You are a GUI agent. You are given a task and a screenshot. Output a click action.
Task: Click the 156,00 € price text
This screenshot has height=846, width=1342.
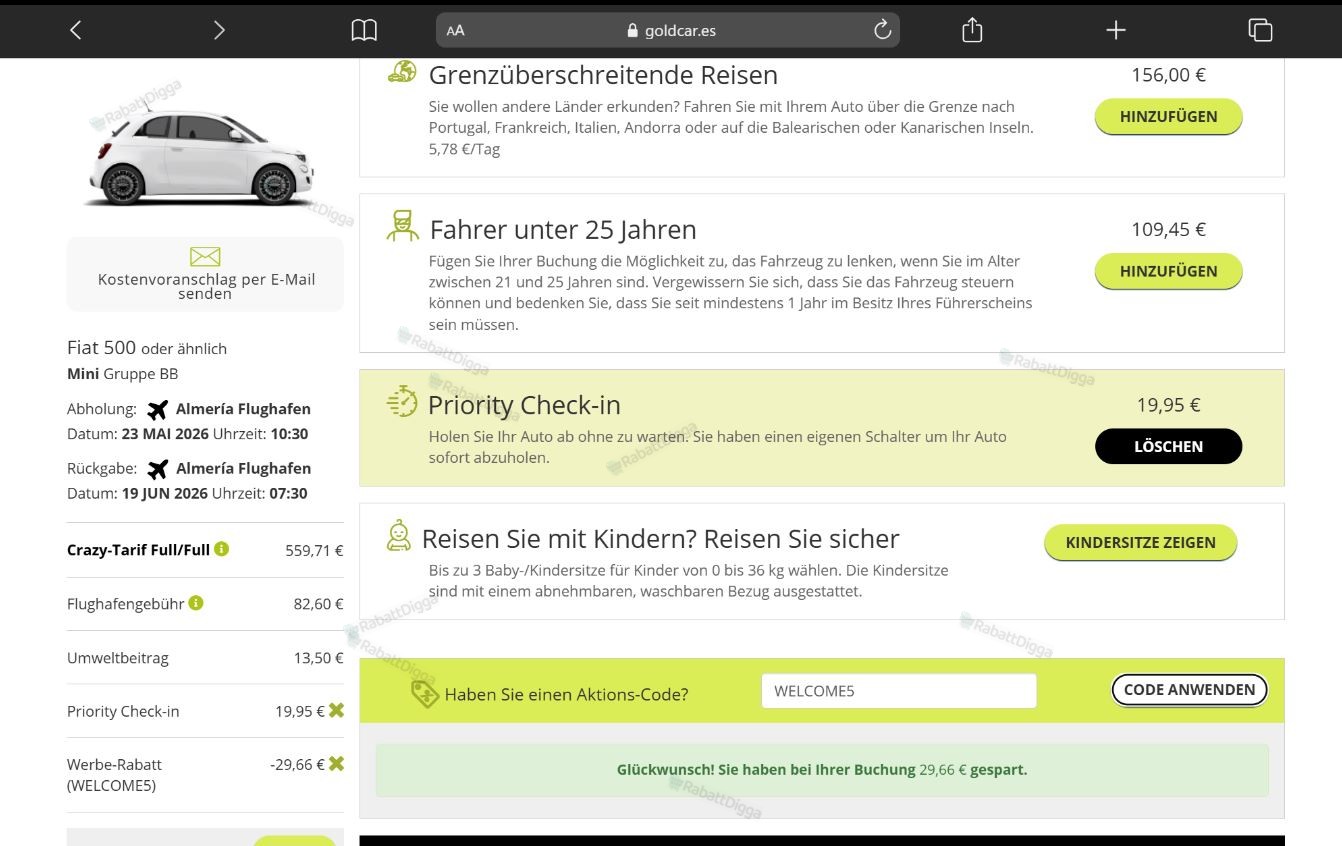(1168, 75)
